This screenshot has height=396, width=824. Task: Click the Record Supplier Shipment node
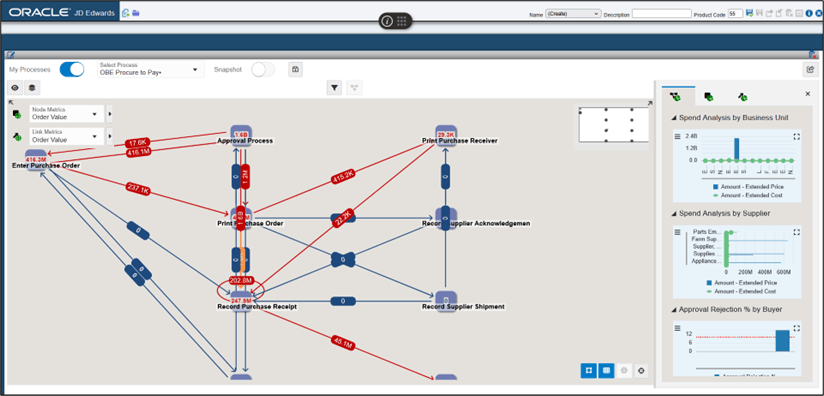point(446,301)
